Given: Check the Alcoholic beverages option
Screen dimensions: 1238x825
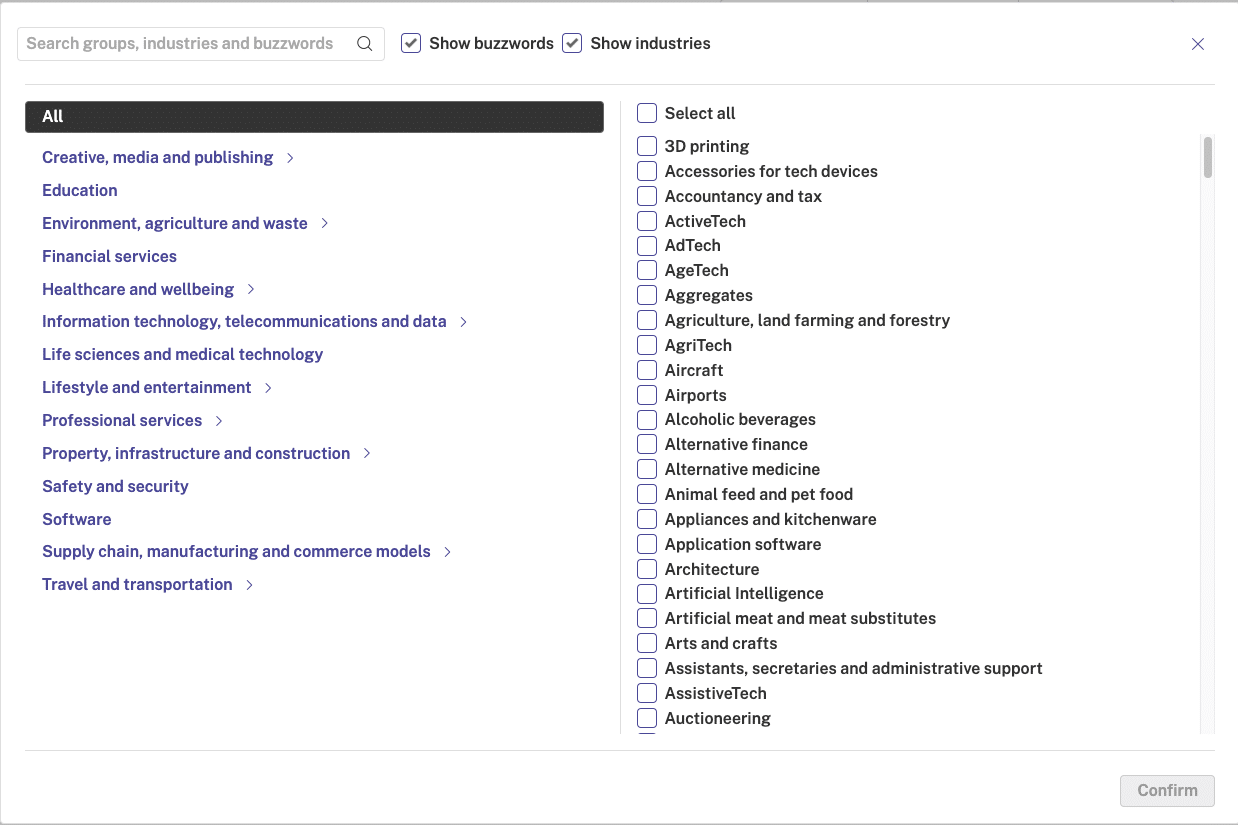Looking at the screenshot, I should point(646,419).
